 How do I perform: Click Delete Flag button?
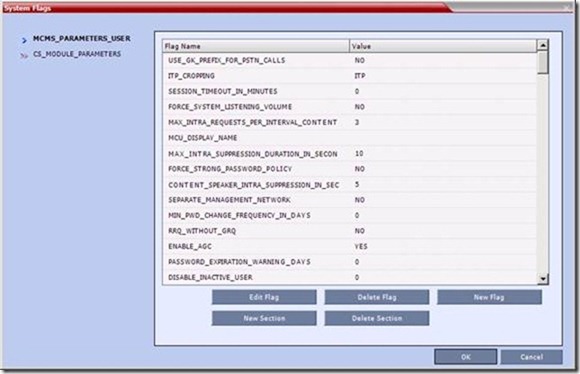tap(377, 297)
